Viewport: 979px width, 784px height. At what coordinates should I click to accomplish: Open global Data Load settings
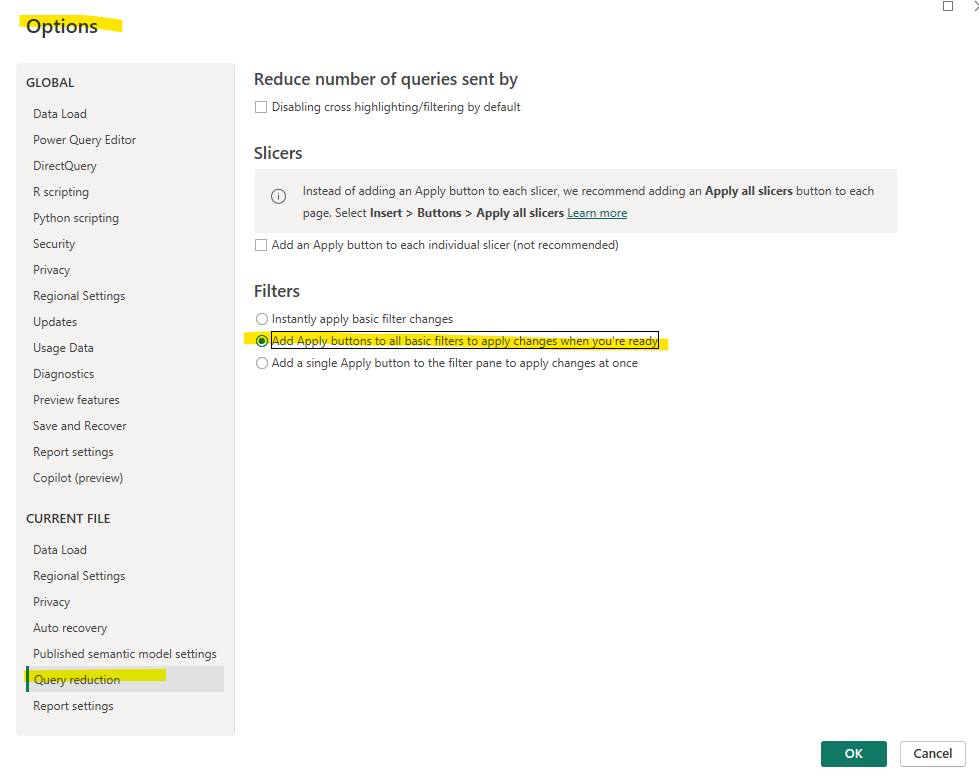tap(60, 114)
